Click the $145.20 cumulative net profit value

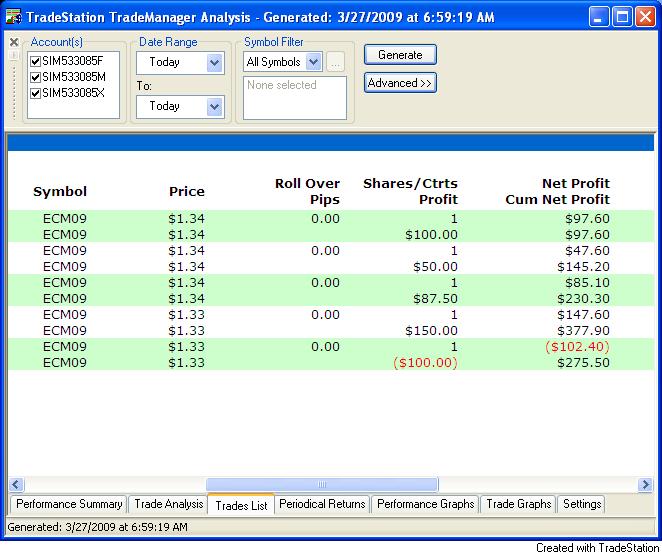(x=583, y=267)
